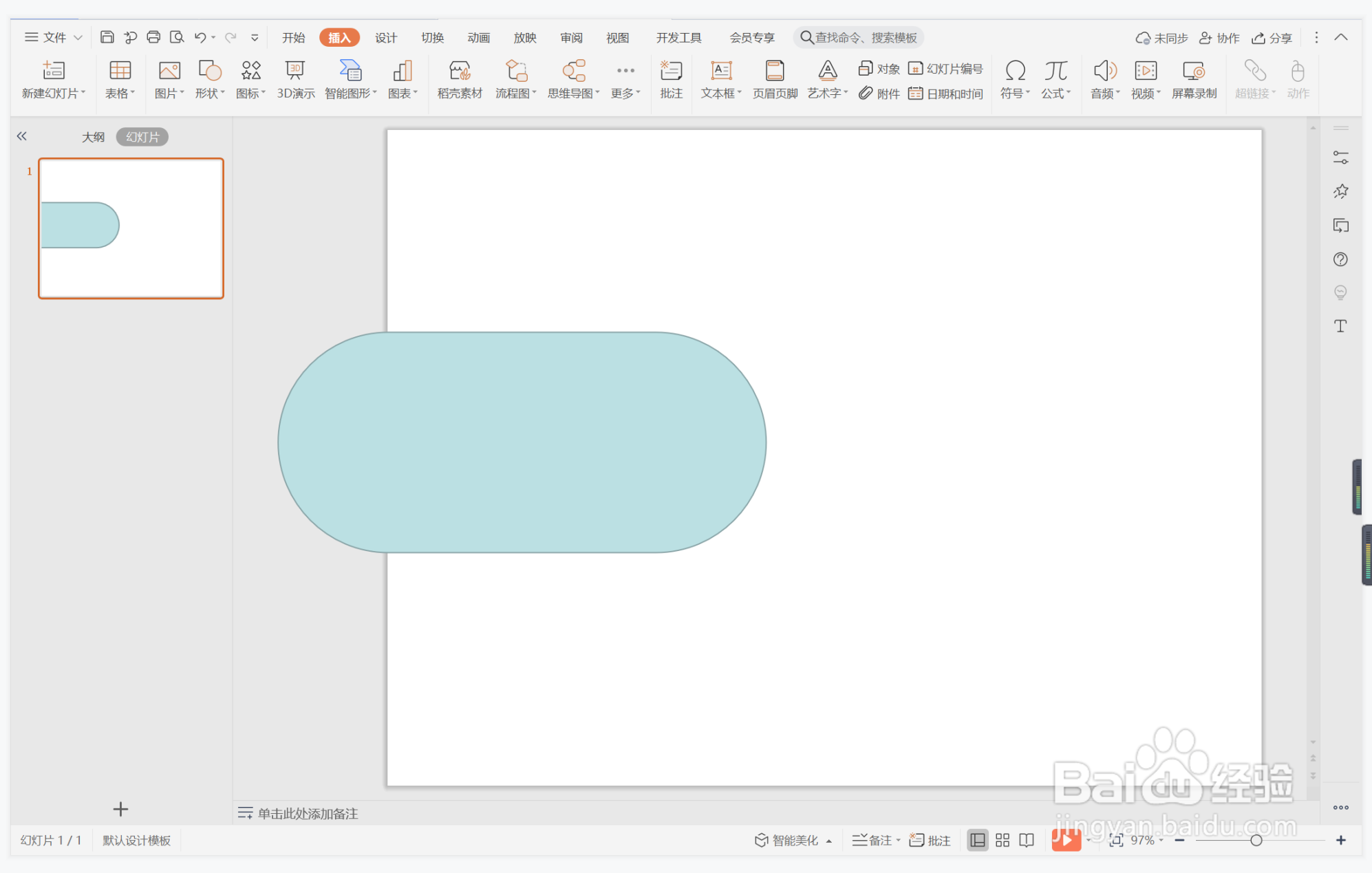The image size is (1372, 873).
Task: Switch to reading view mode
Action: [x=1027, y=840]
